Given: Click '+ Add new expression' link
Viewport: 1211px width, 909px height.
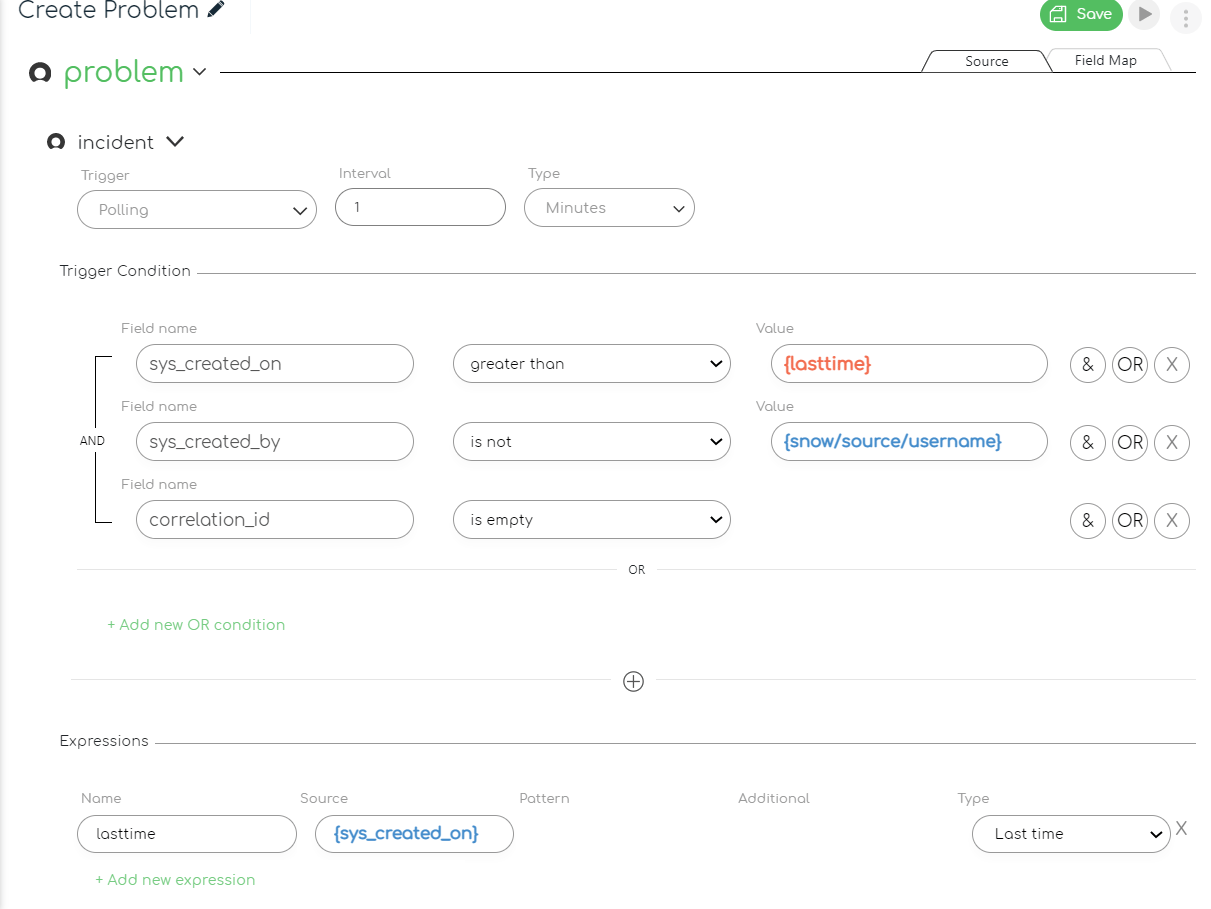Looking at the screenshot, I should pos(175,880).
